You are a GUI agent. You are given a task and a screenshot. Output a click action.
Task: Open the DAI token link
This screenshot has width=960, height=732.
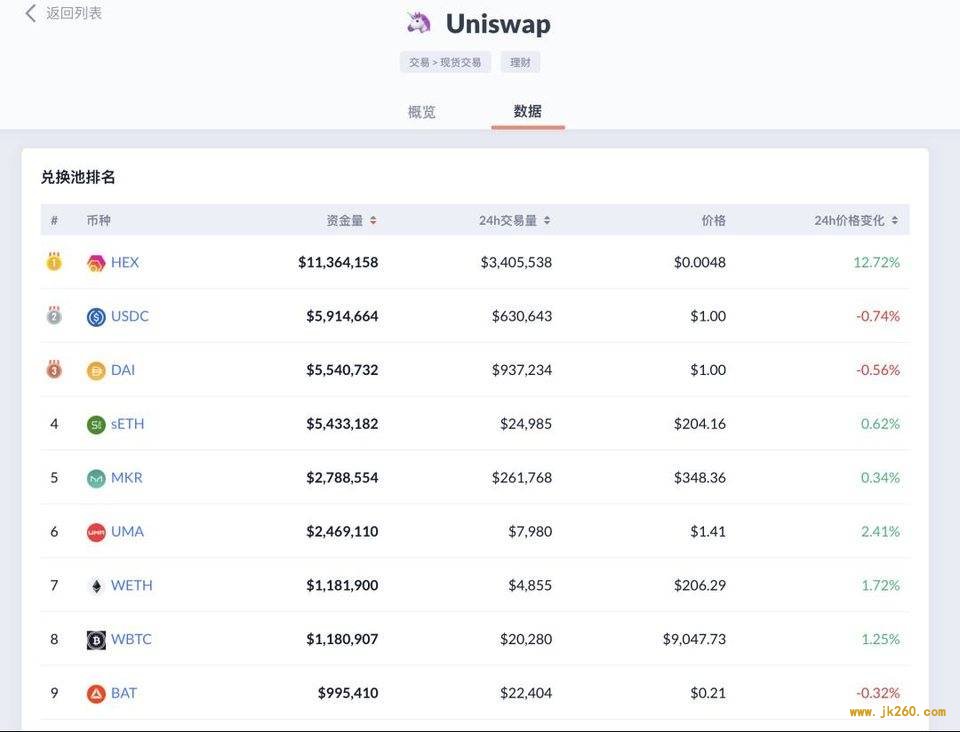(123, 370)
